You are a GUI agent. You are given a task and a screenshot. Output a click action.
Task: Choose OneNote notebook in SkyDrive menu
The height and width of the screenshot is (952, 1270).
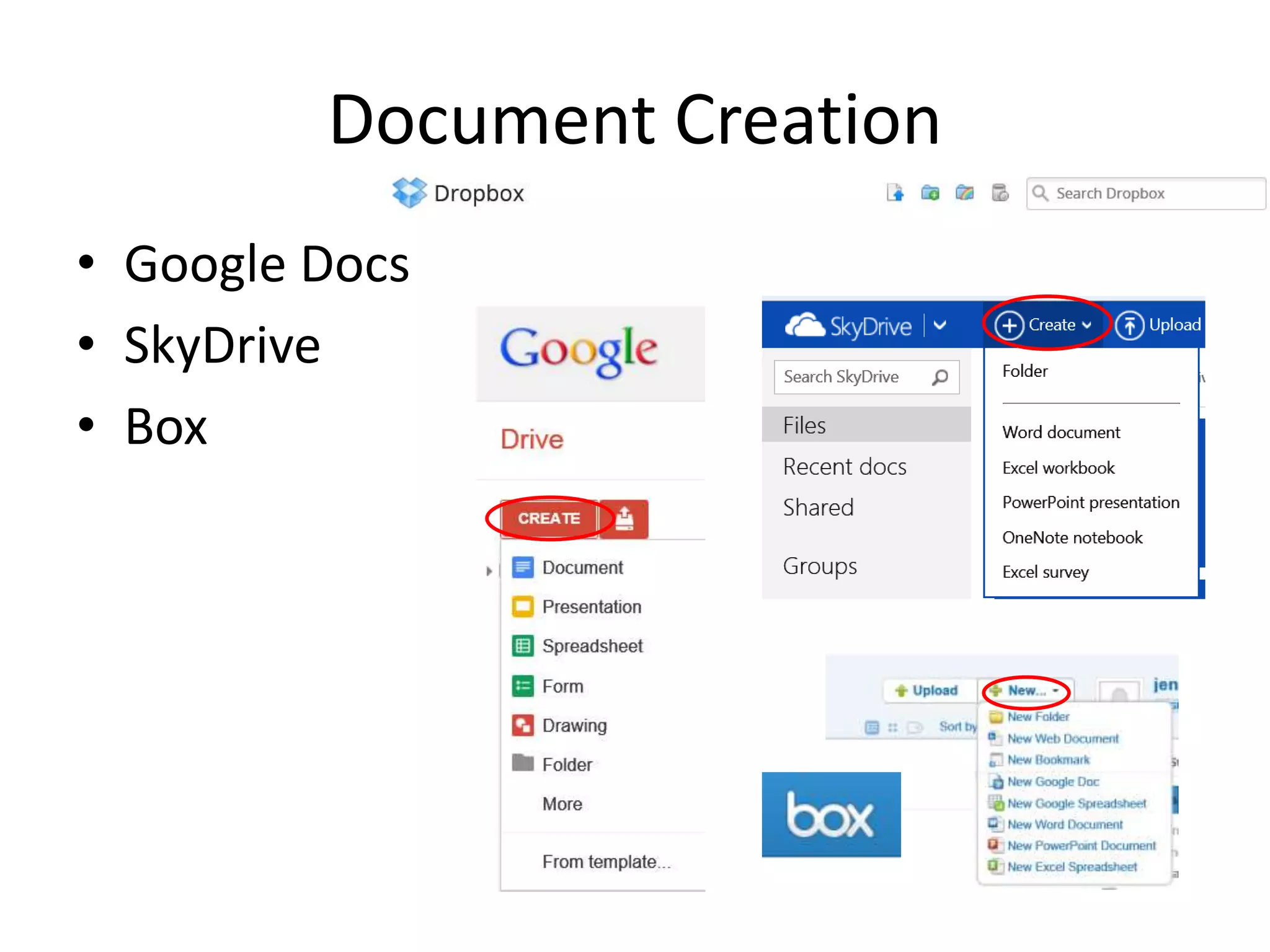[1072, 537]
